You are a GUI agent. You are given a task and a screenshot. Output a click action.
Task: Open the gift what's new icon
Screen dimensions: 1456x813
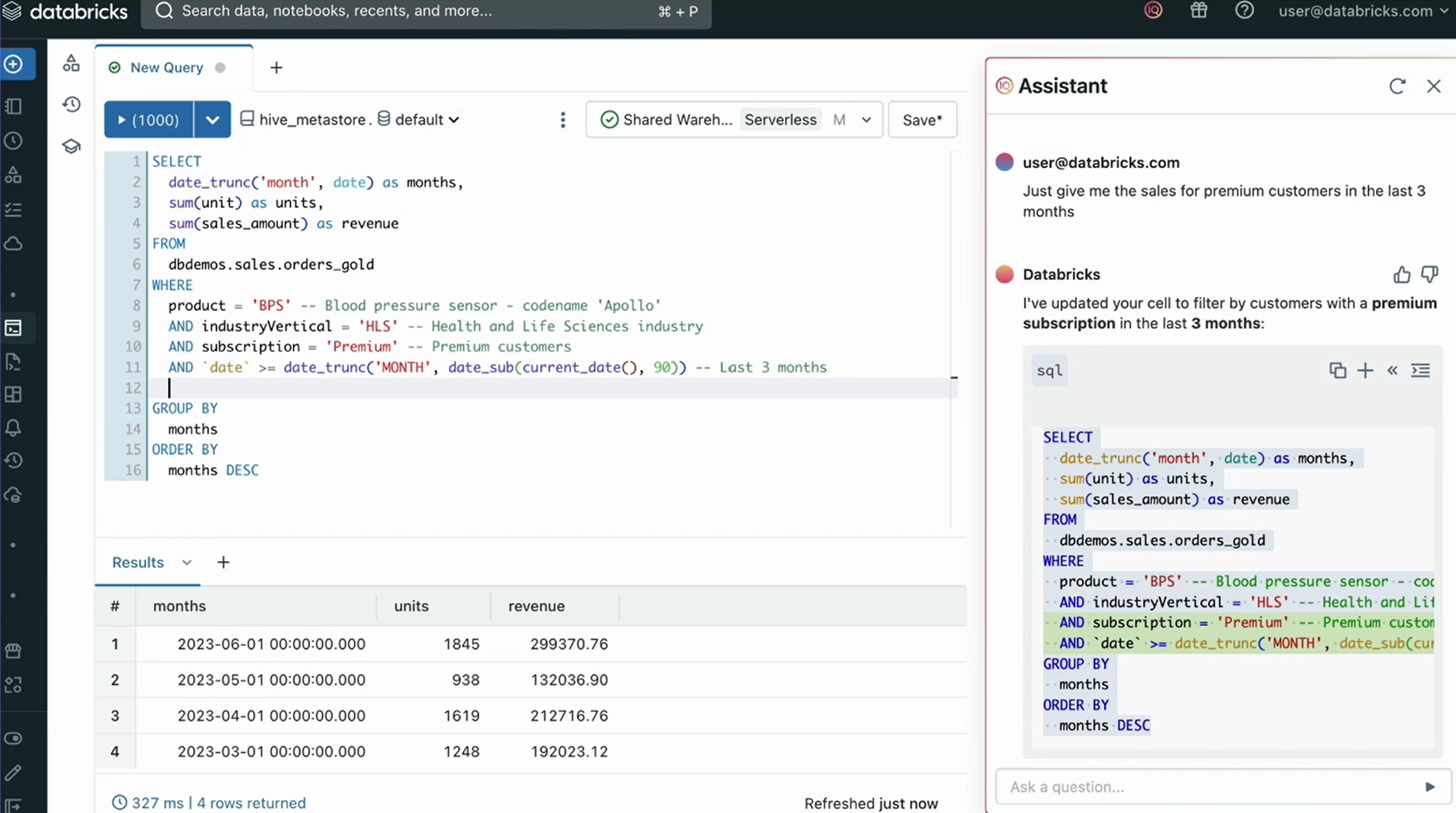pyautogui.click(x=1199, y=11)
